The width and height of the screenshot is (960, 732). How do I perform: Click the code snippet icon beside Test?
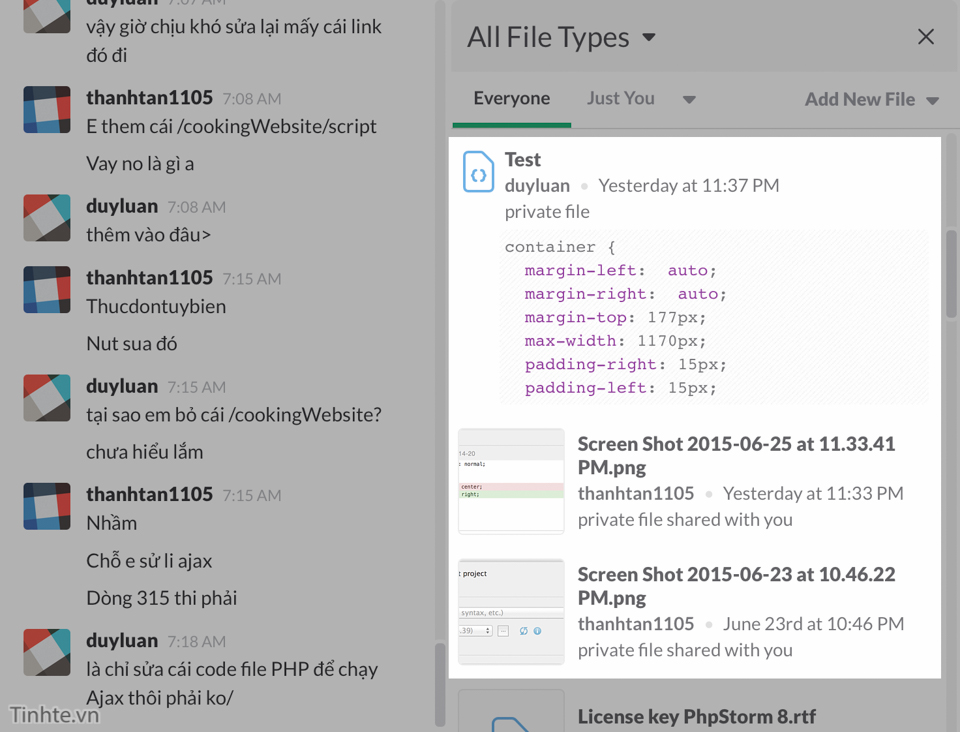click(x=478, y=172)
